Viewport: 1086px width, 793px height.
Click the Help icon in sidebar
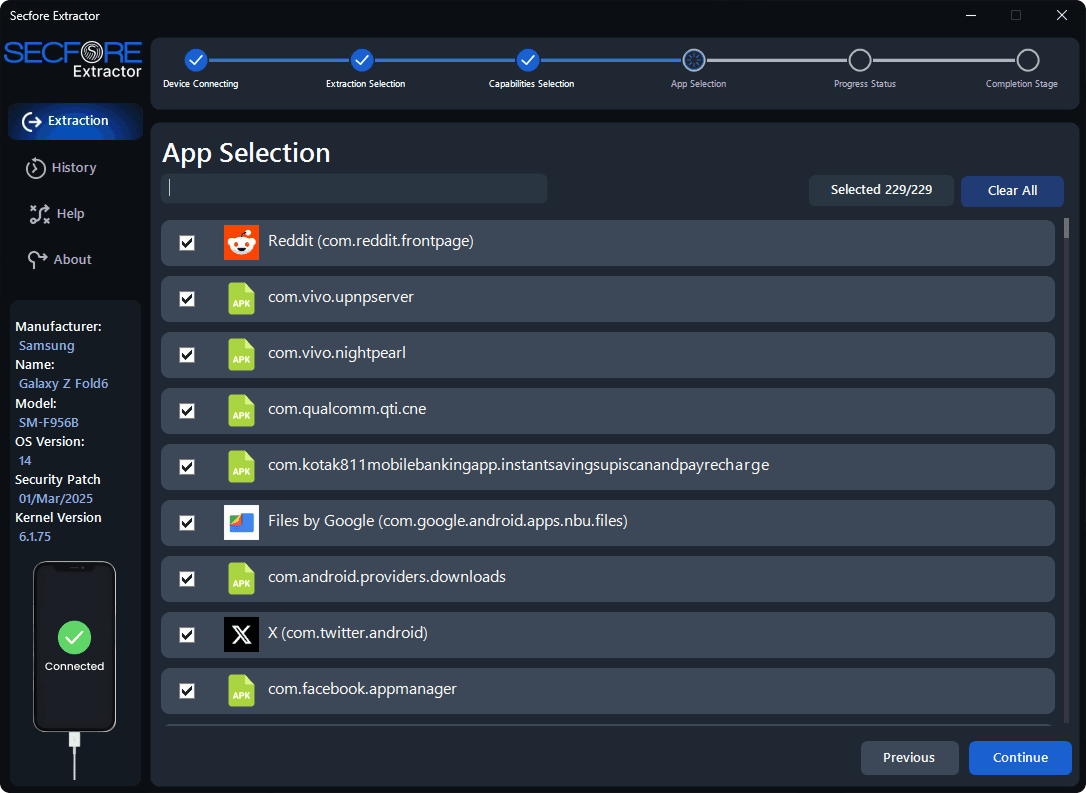click(39, 214)
